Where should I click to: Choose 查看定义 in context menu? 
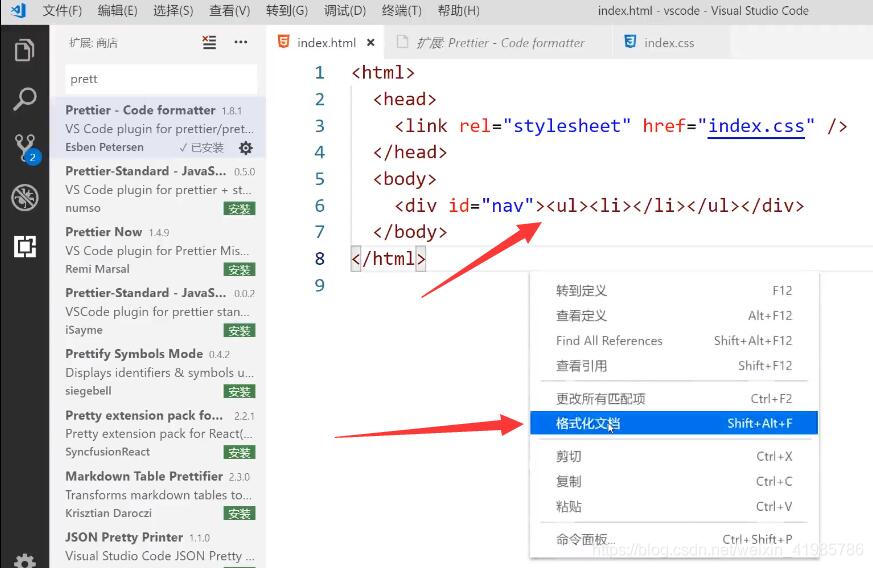[x=674, y=316]
